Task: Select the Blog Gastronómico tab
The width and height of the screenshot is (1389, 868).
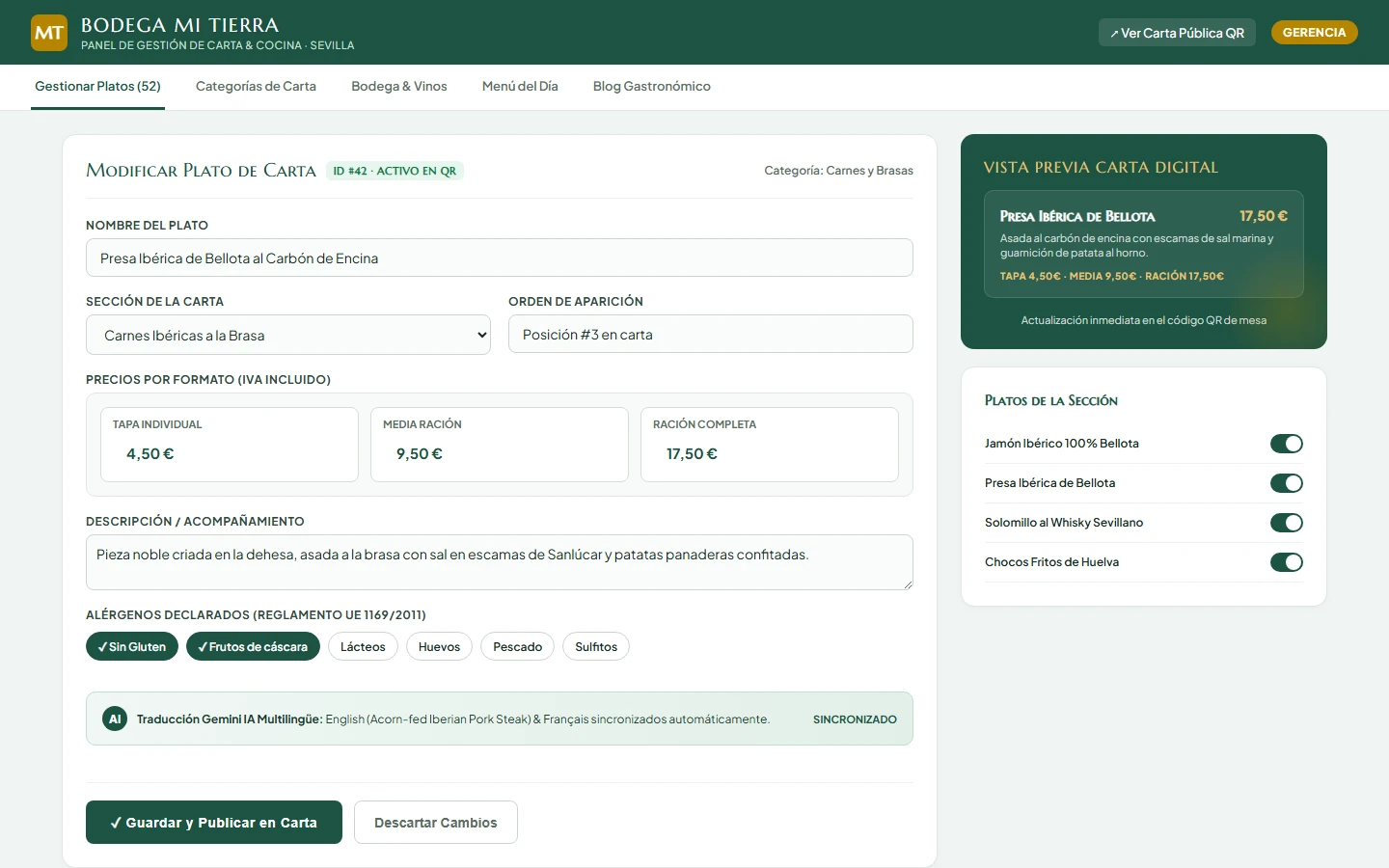Action: 652,87
